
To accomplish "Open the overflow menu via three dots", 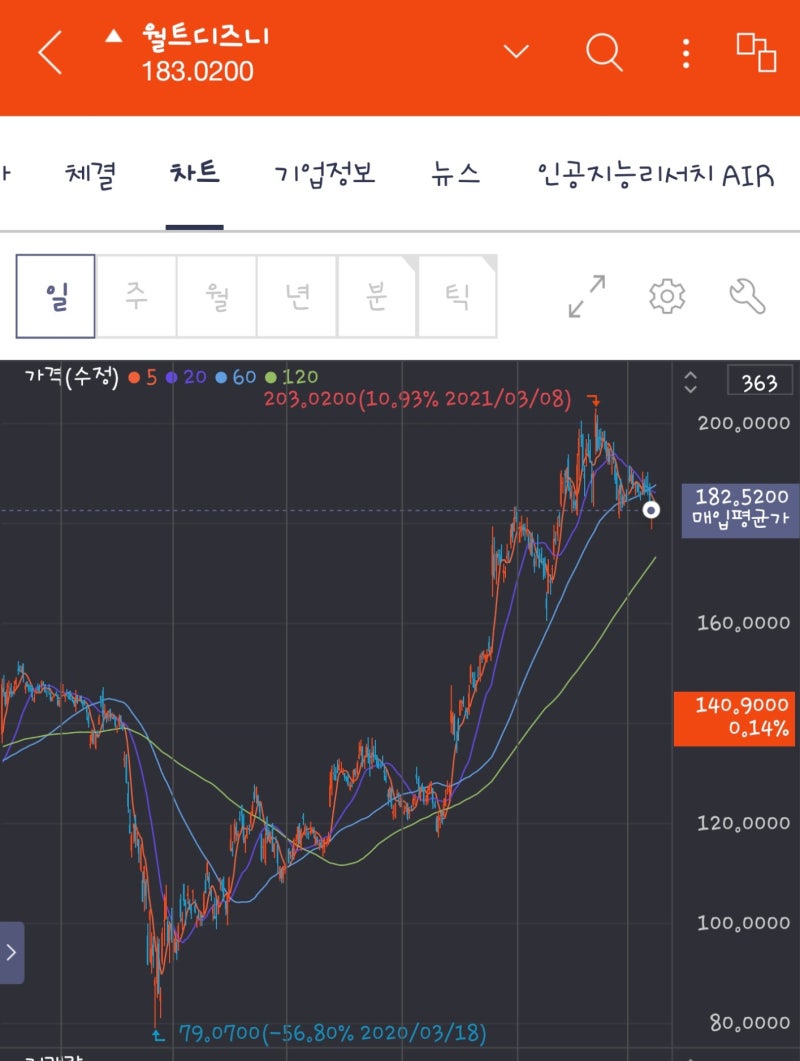I will click(x=686, y=53).
